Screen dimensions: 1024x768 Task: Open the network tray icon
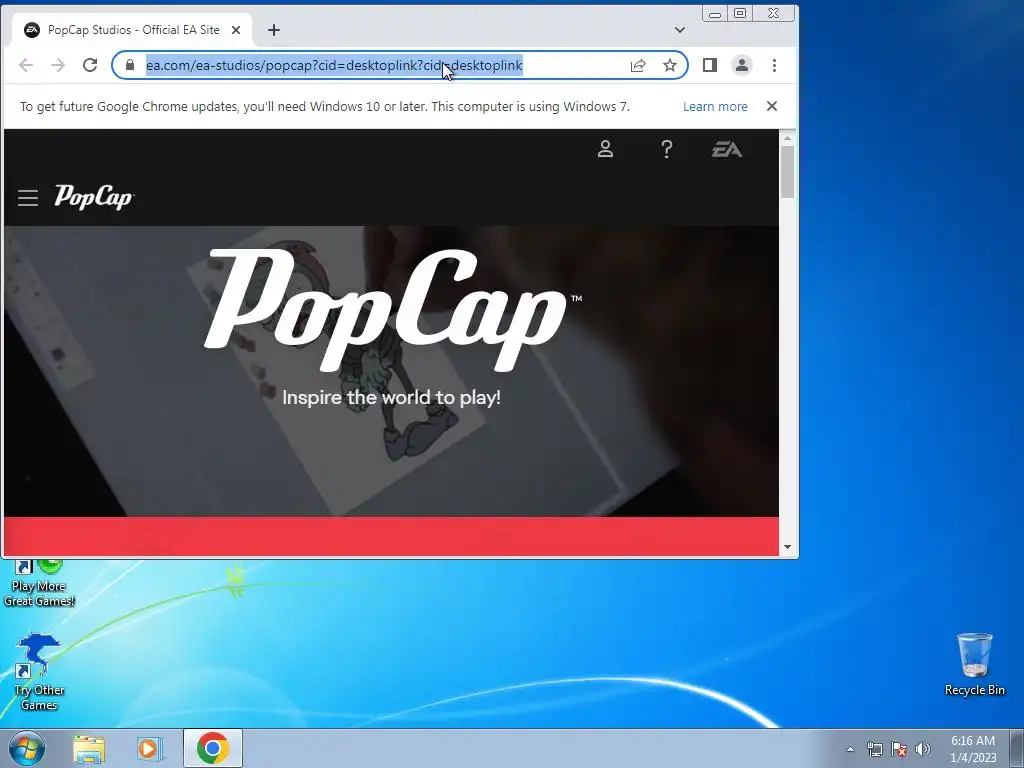click(x=874, y=749)
